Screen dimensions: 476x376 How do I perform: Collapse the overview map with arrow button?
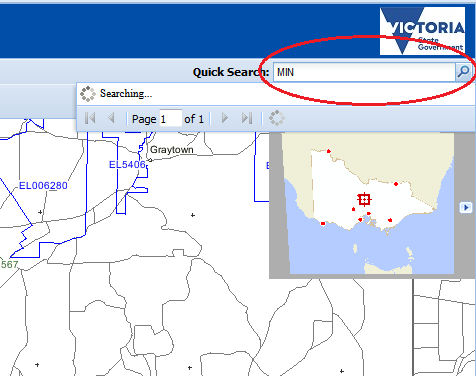click(466, 207)
